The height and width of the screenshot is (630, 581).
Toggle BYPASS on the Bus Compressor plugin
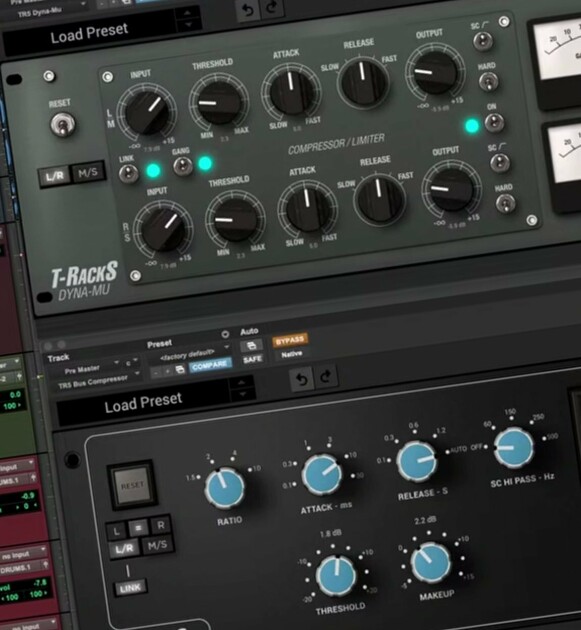pos(290,340)
